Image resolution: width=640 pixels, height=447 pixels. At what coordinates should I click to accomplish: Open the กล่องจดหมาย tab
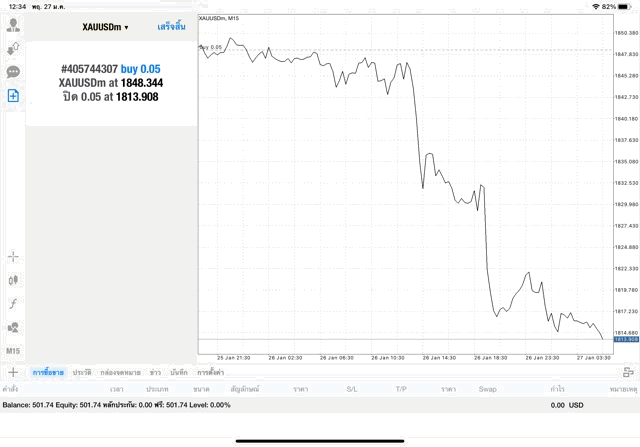click(121, 372)
